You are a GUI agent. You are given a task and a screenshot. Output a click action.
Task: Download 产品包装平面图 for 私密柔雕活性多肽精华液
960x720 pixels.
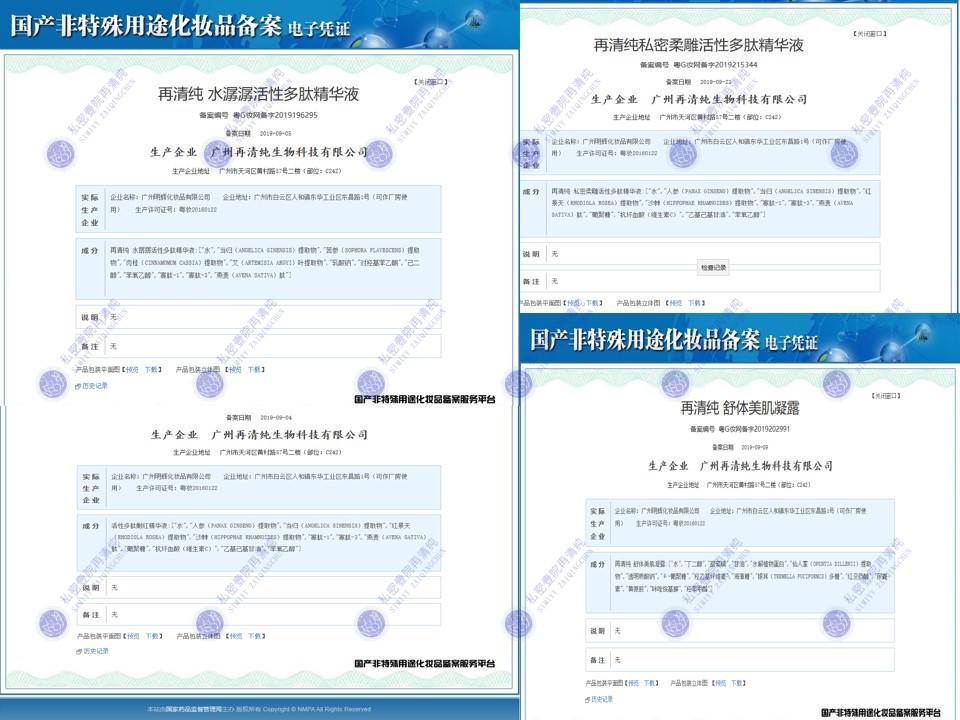[593, 303]
